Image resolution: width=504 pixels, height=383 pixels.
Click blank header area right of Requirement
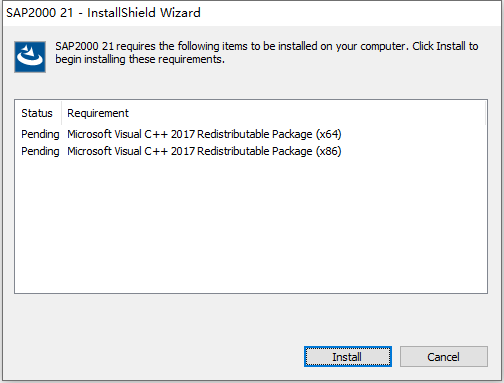tap(307, 113)
